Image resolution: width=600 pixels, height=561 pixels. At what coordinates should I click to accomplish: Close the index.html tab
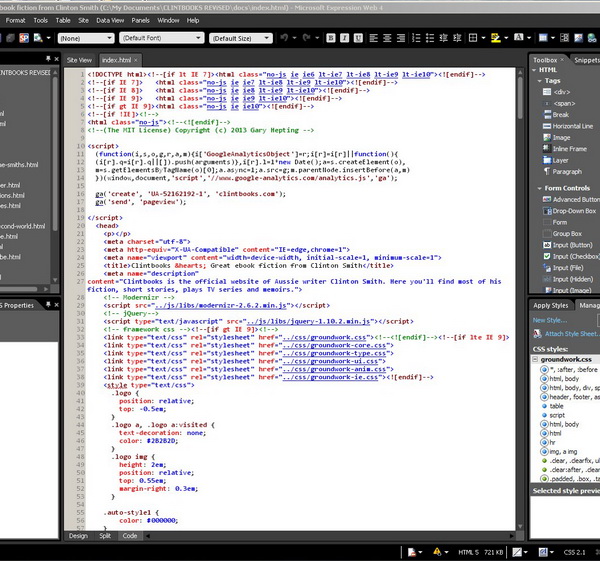click(135, 60)
